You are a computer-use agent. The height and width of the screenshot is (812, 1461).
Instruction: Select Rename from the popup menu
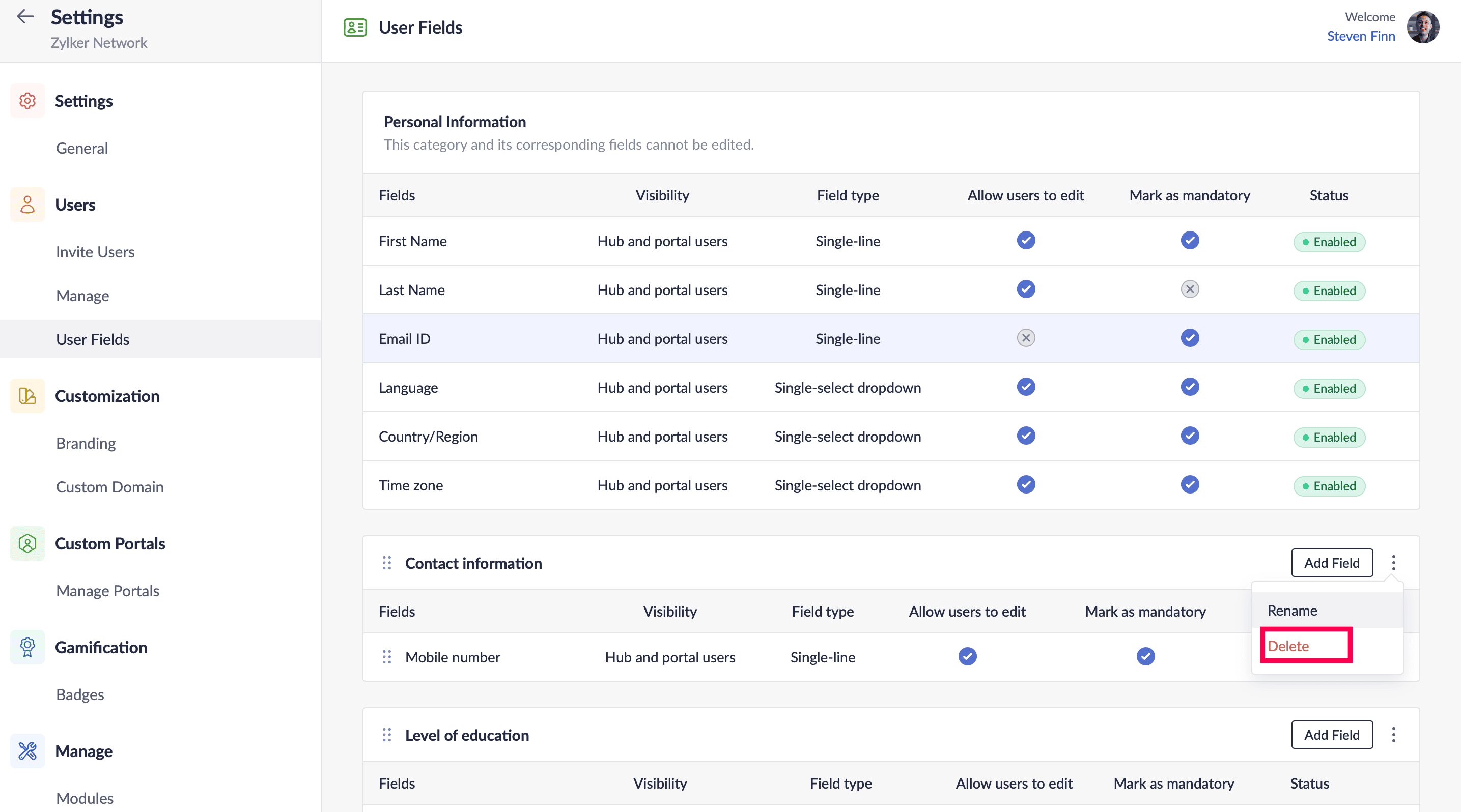click(1292, 611)
